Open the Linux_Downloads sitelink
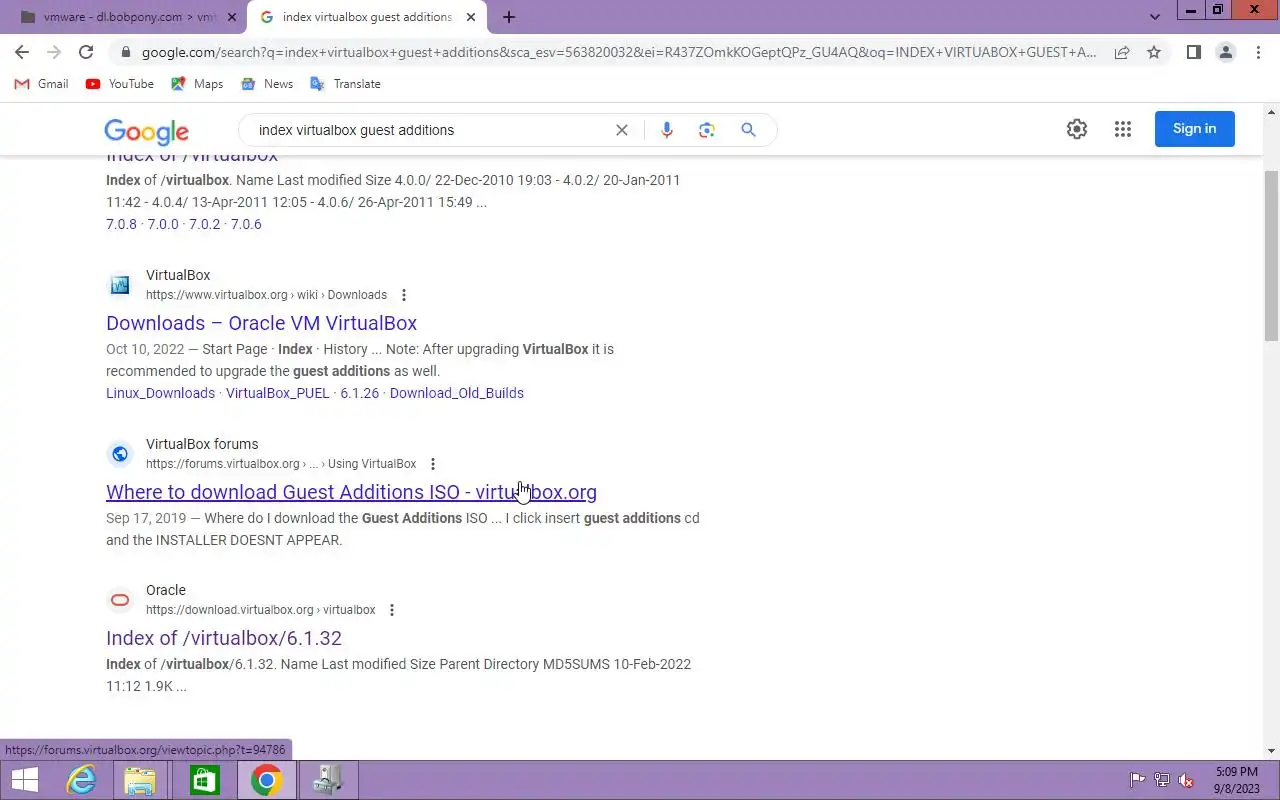Screen dimensions: 1280x800 (x=160, y=393)
